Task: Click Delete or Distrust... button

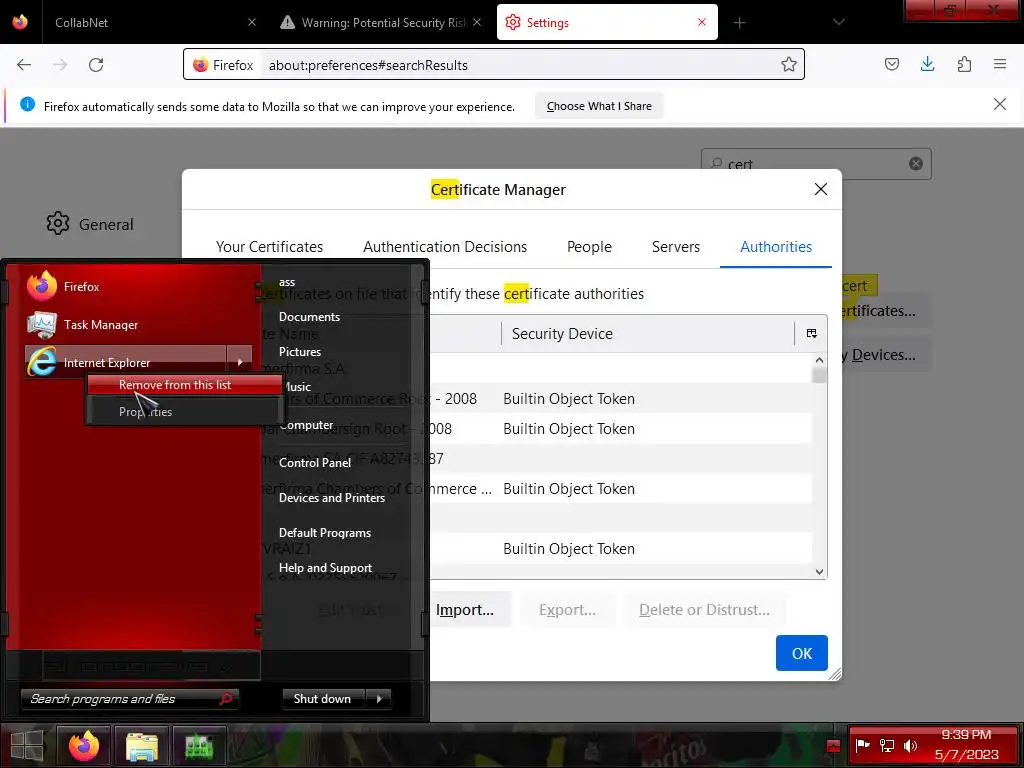Action: coord(704,609)
